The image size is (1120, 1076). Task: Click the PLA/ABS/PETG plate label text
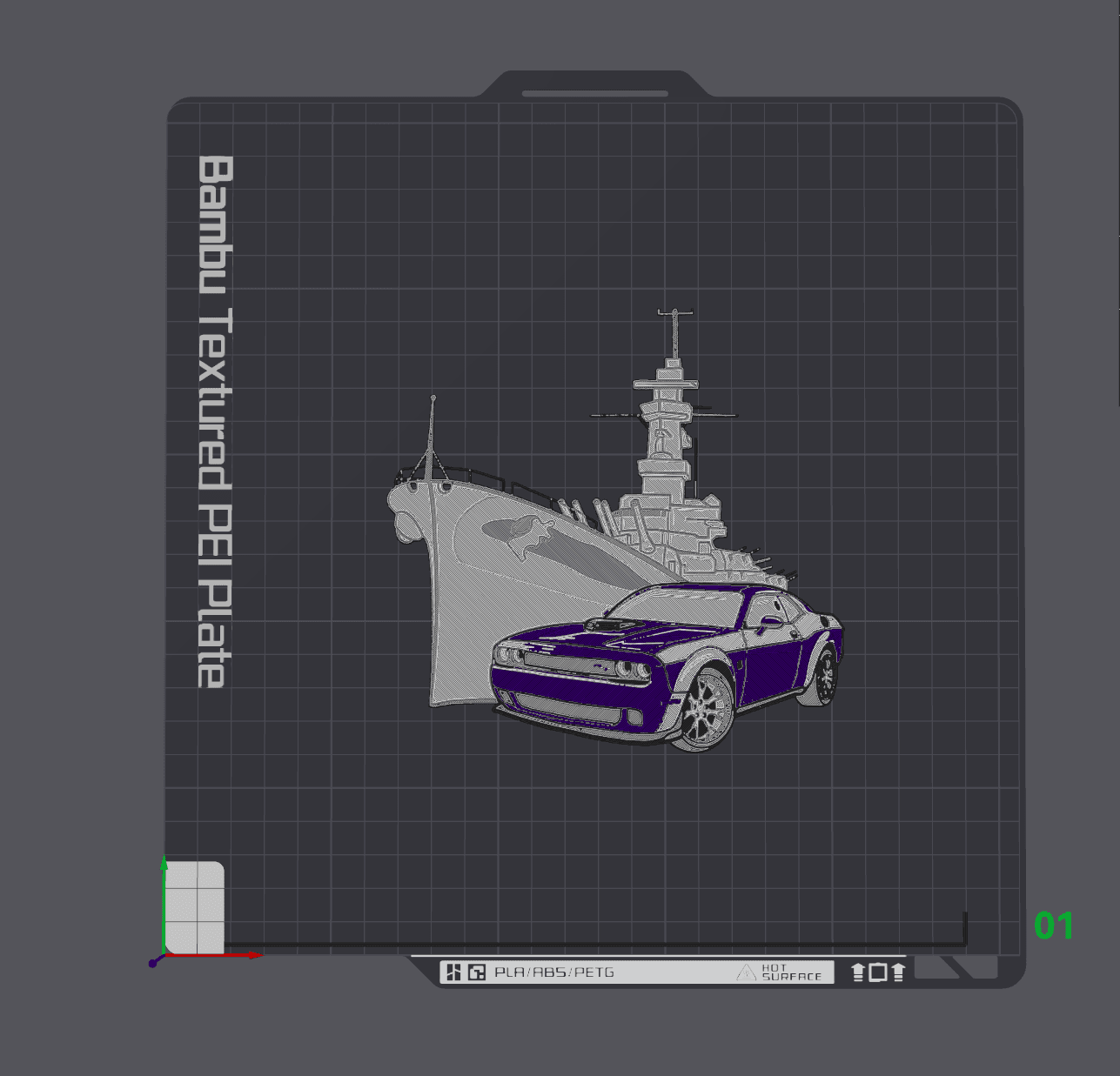[x=554, y=972]
